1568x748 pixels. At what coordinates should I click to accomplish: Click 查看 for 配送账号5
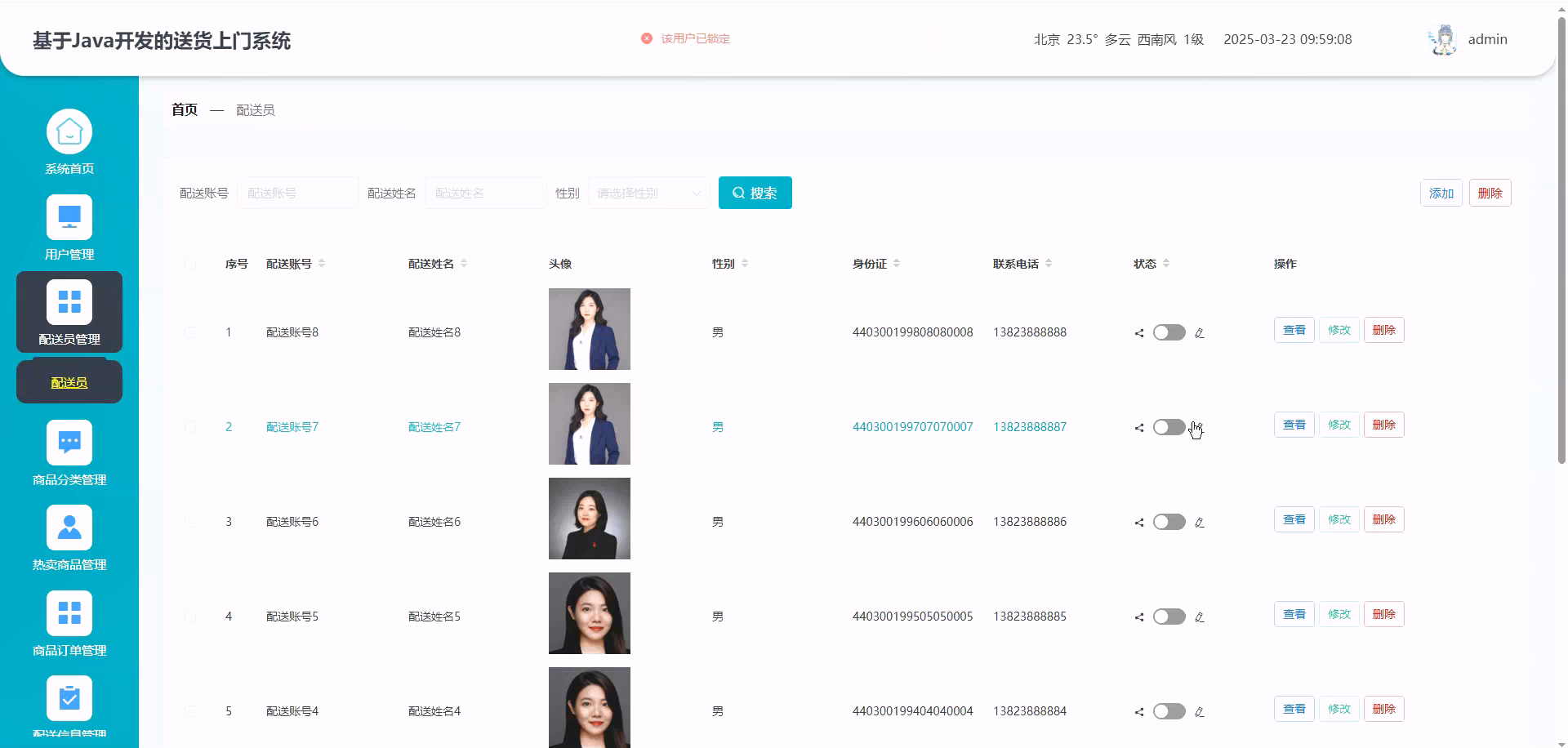[1294, 614]
